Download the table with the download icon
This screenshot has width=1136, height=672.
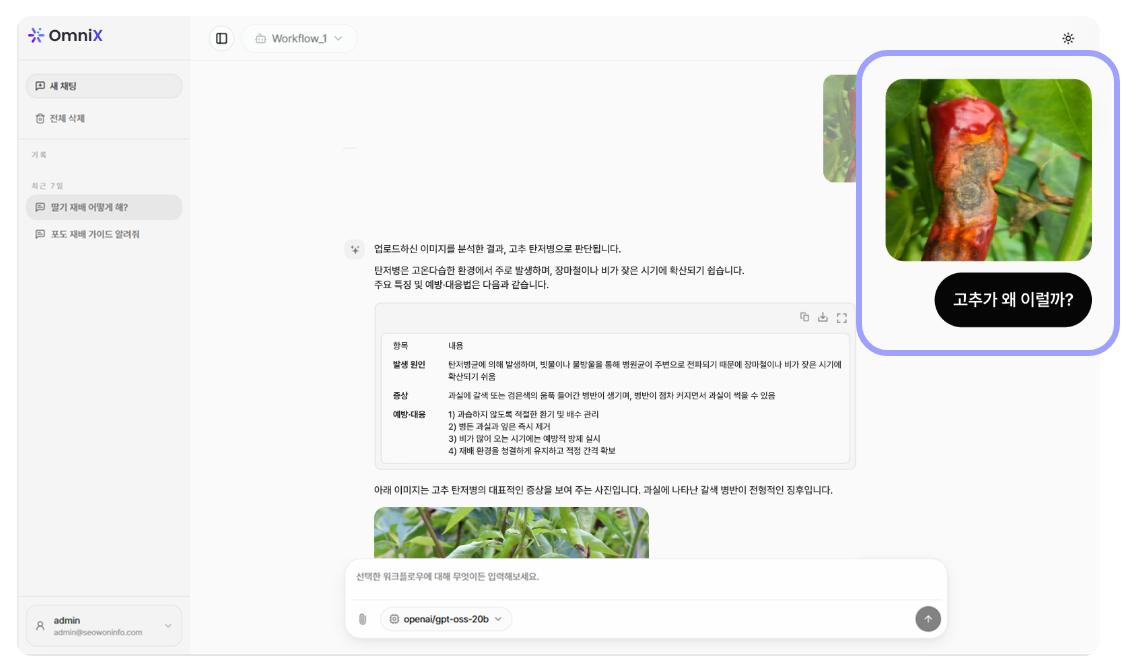point(823,317)
